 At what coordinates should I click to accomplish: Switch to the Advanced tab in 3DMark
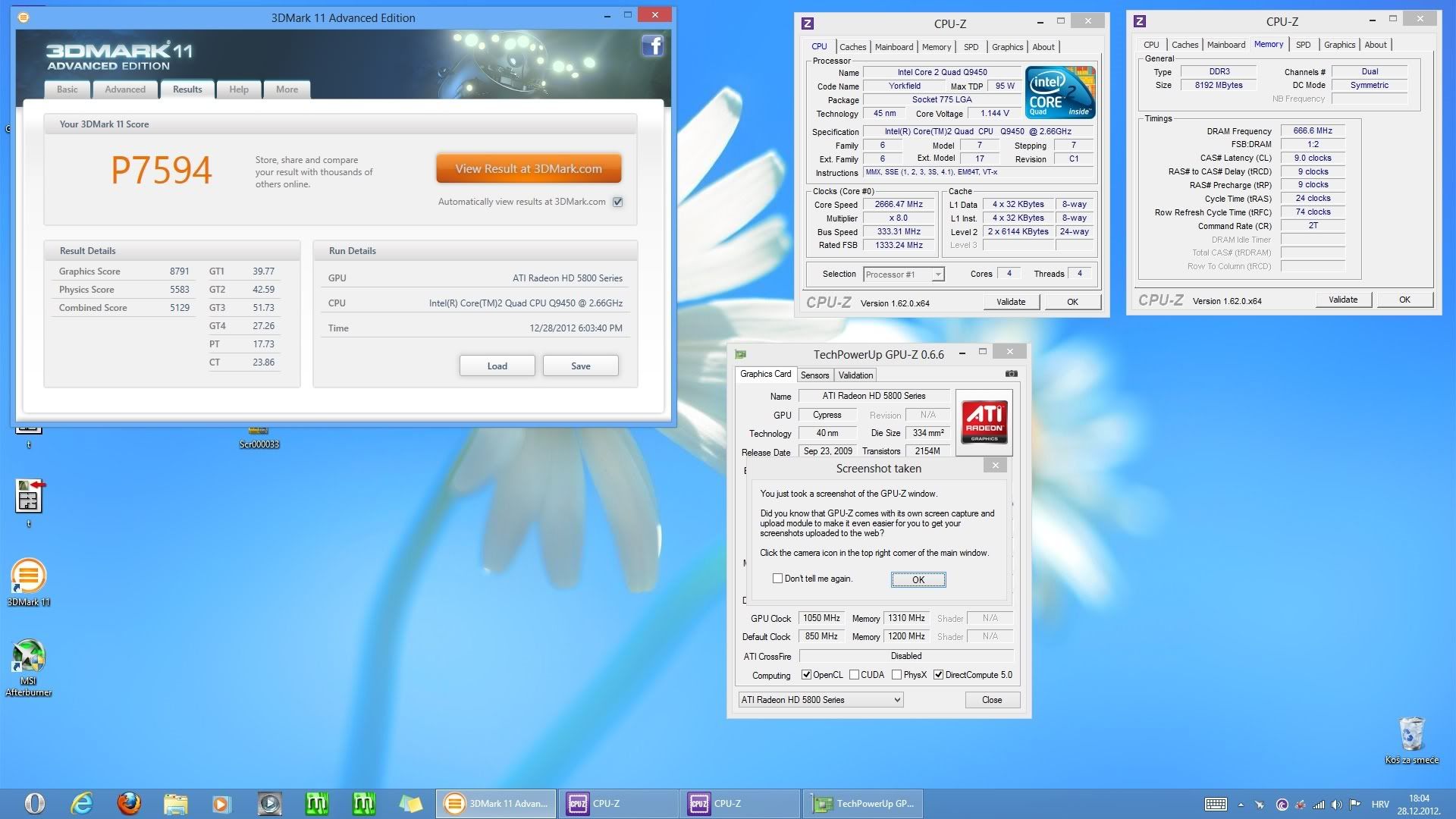click(125, 89)
